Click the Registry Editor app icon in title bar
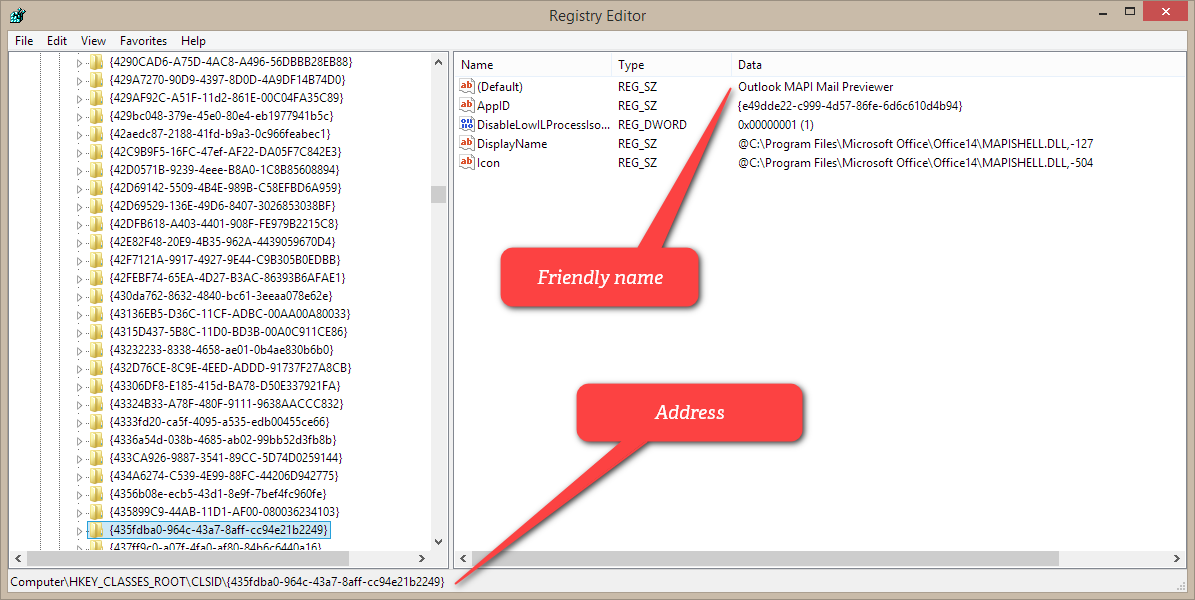Image resolution: width=1195 pixels, height=600 pixels. coord(17,15)
